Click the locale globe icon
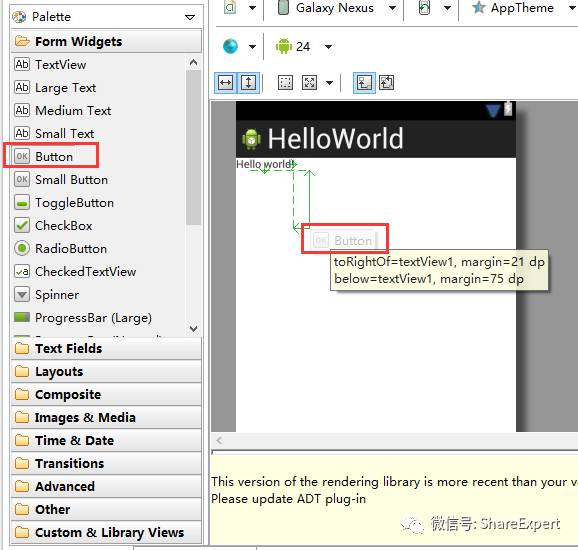 coord(231,46)
